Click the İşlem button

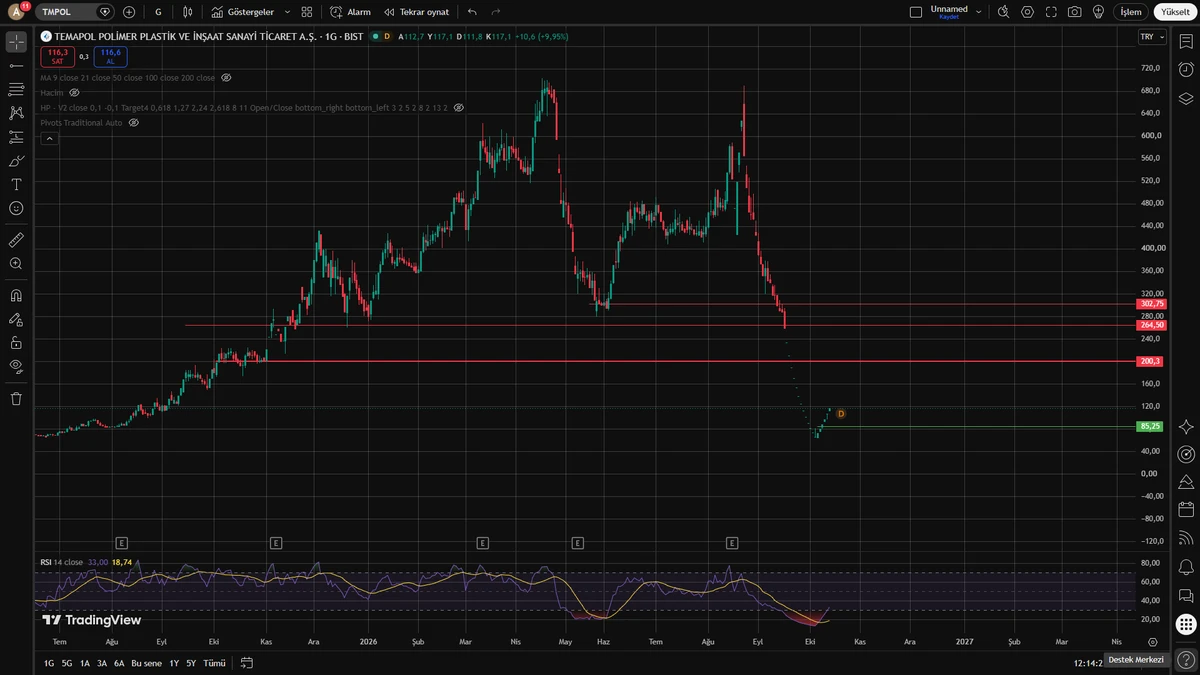[1130, 12]
